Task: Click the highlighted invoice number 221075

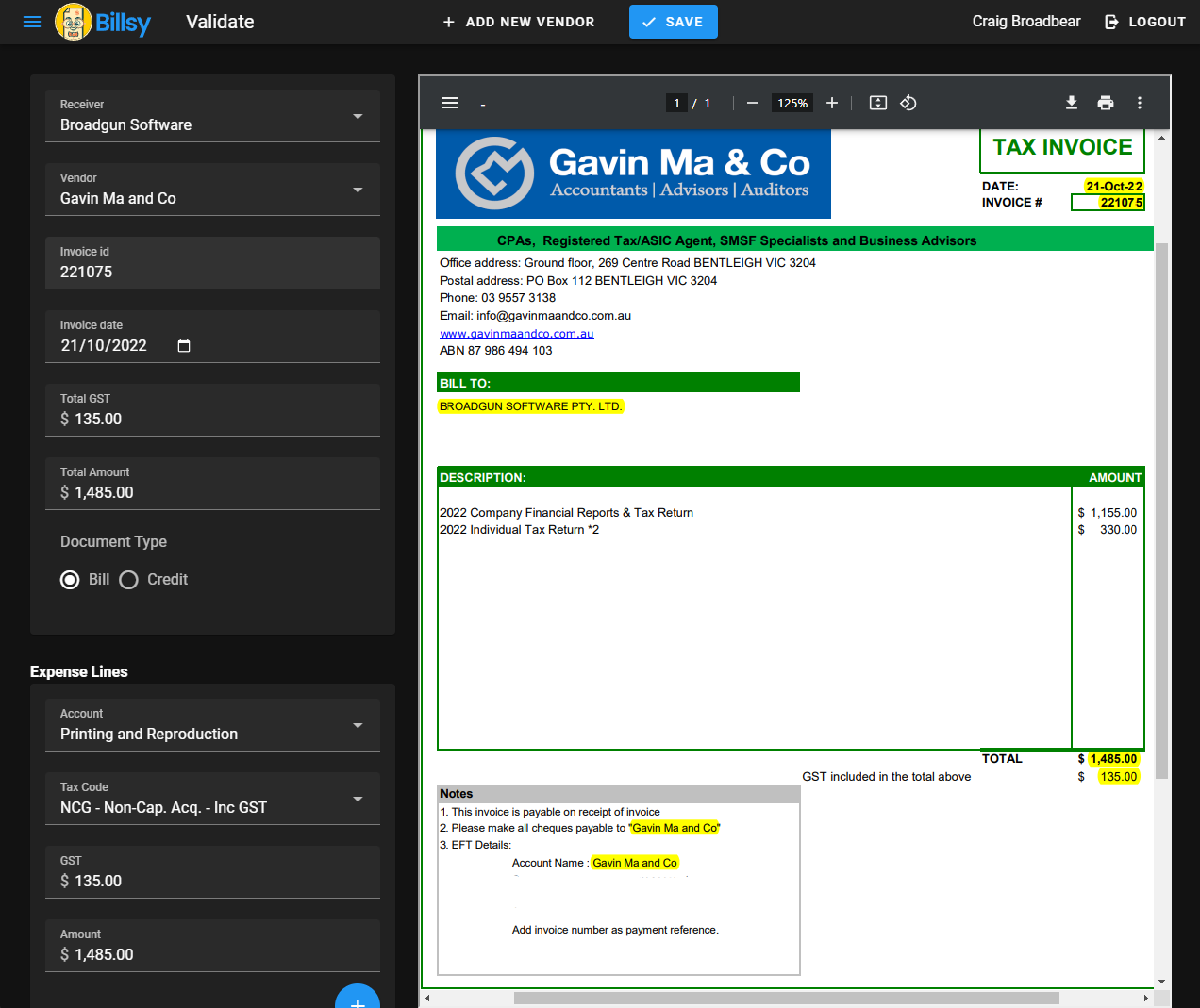Action: coord(1122,203)
